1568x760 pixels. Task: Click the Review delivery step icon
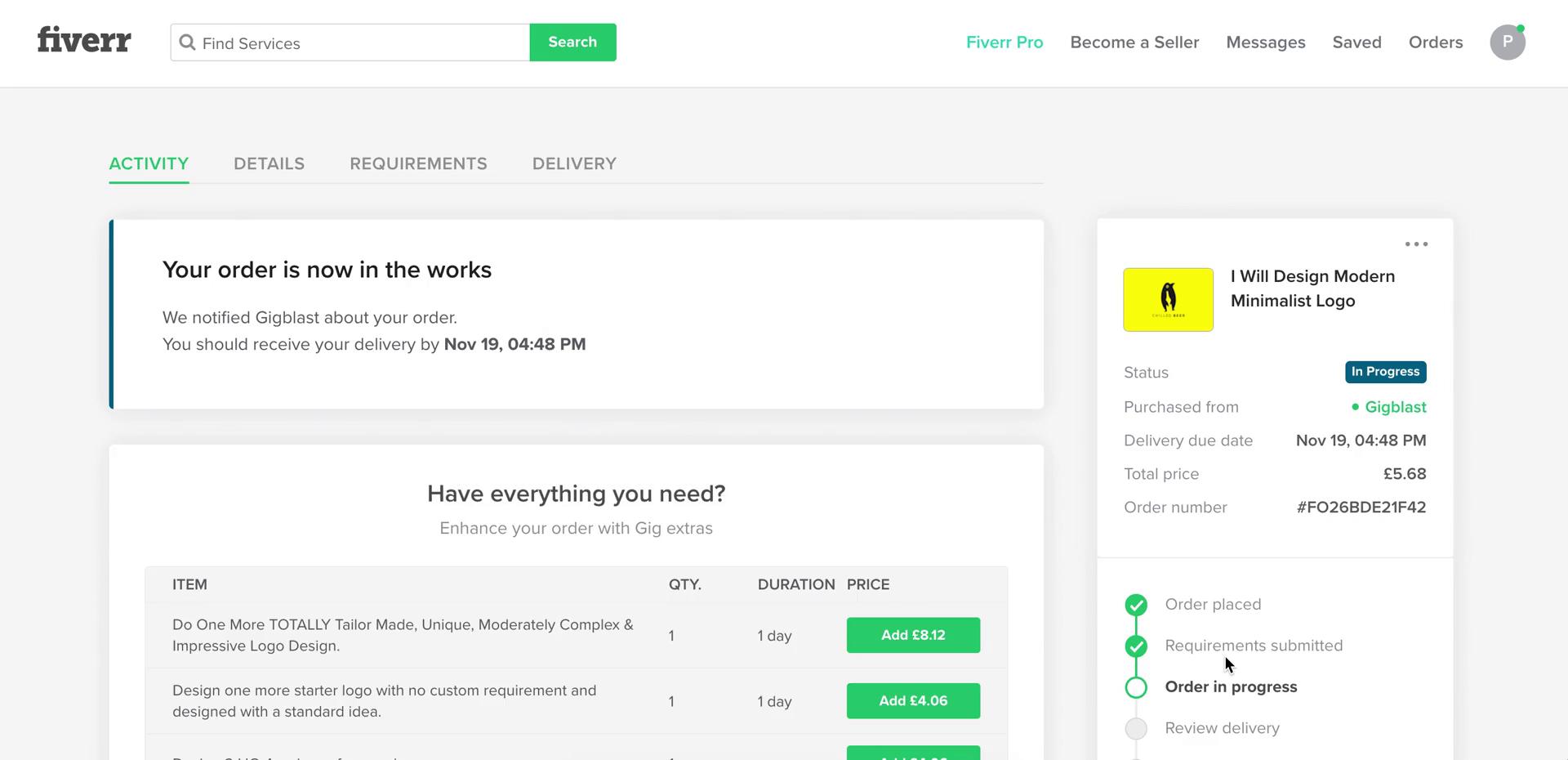(x=1136, y=728)
